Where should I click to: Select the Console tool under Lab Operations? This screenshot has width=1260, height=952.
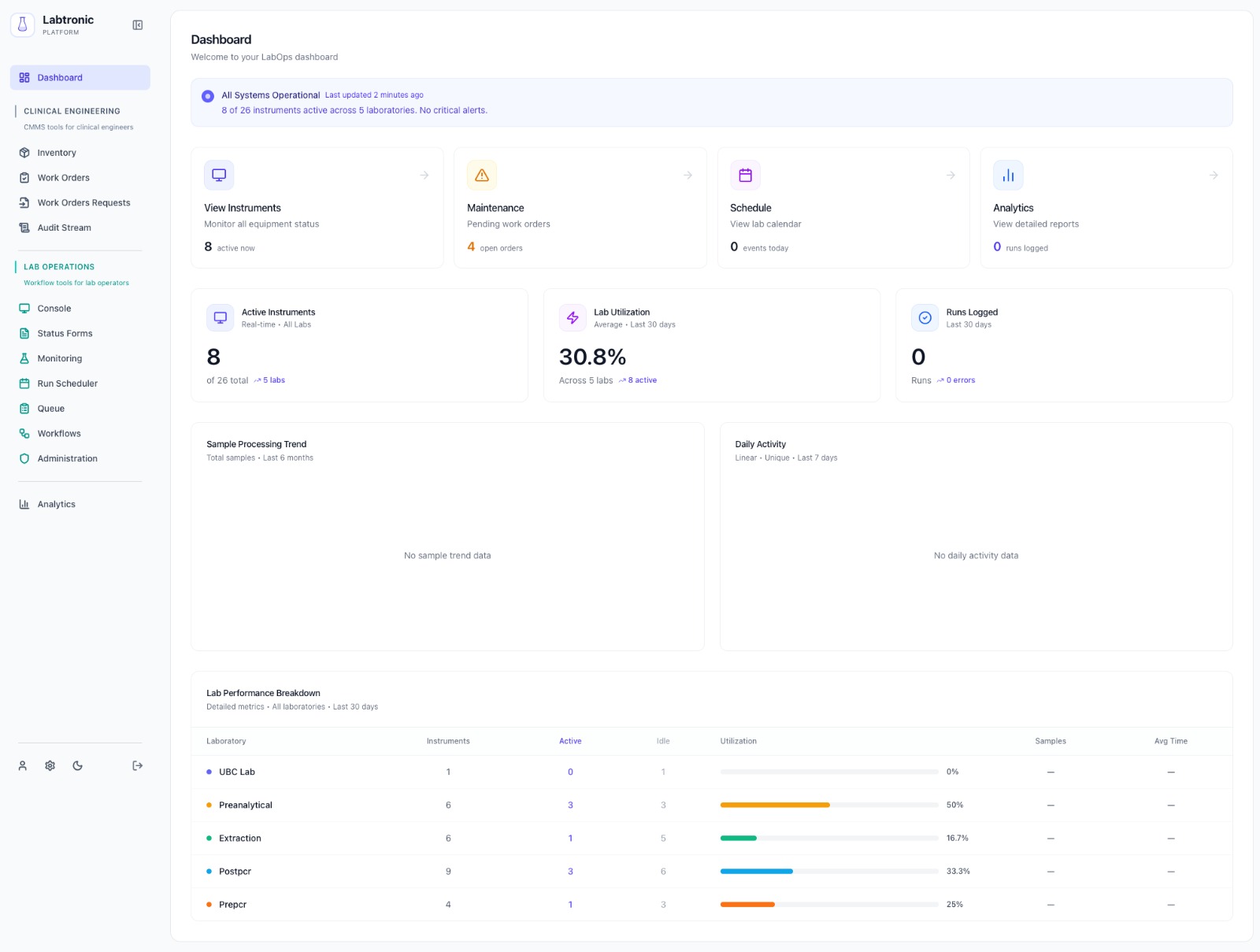pos(54,308)
